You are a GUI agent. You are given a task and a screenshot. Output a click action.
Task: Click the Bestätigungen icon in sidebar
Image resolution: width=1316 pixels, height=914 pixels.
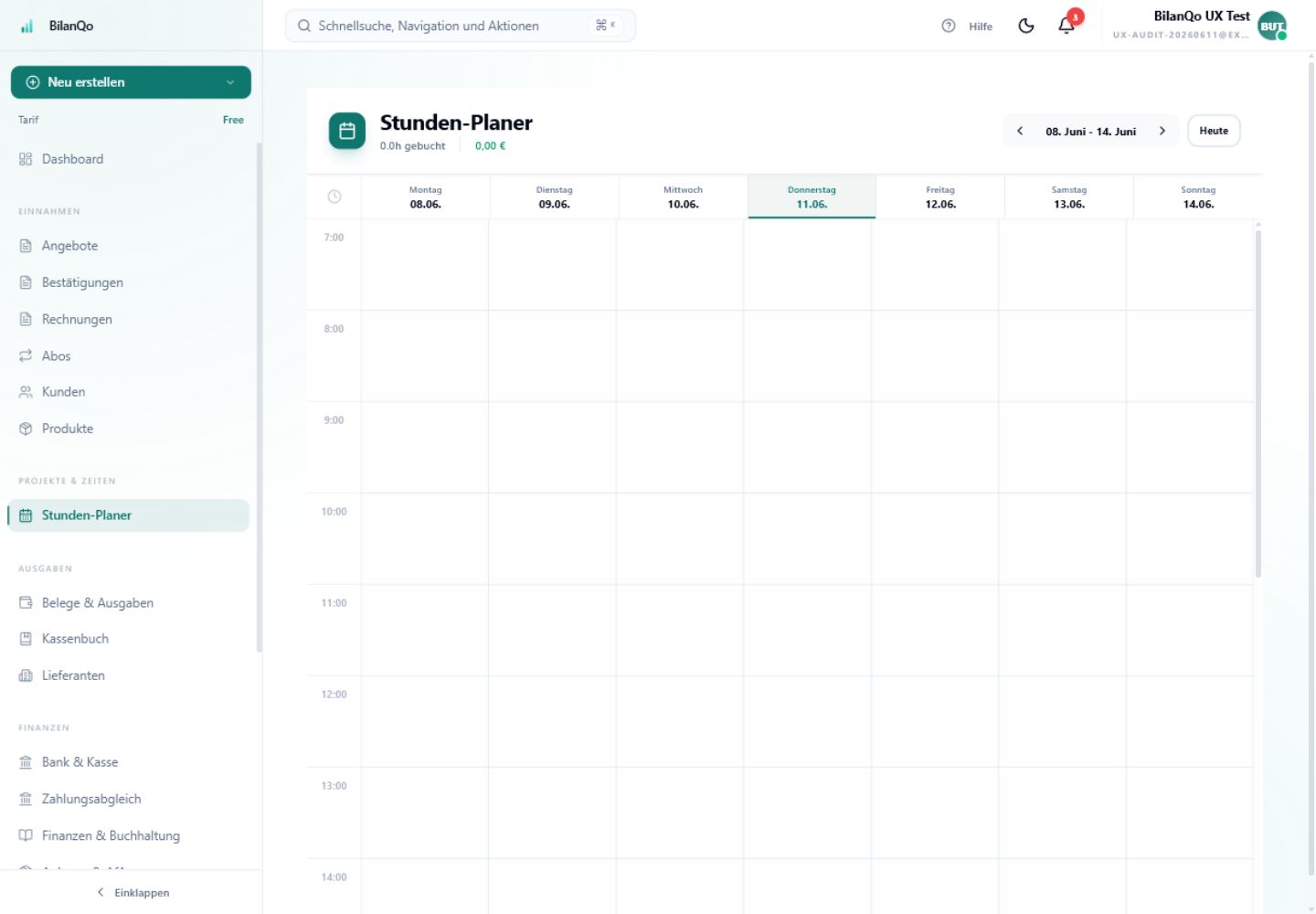26,282
